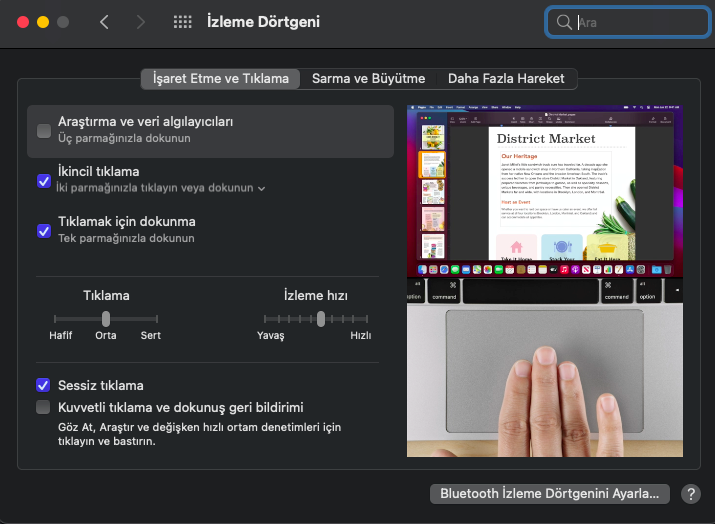Switch to Sarma ve Büyütme tab

368,78
